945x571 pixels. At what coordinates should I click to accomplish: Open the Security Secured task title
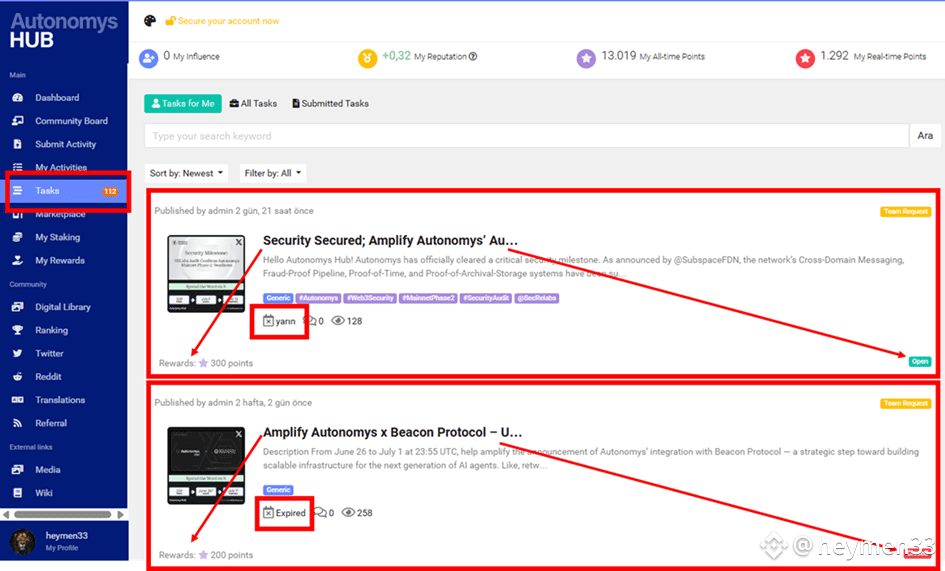(x=390, y=241)
